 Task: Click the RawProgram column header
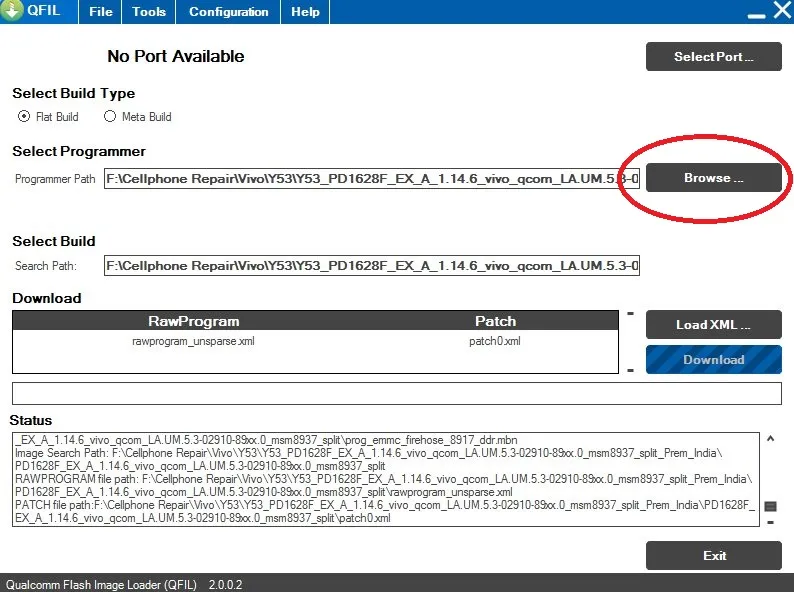pyautogui.click(x=193, y=321)
